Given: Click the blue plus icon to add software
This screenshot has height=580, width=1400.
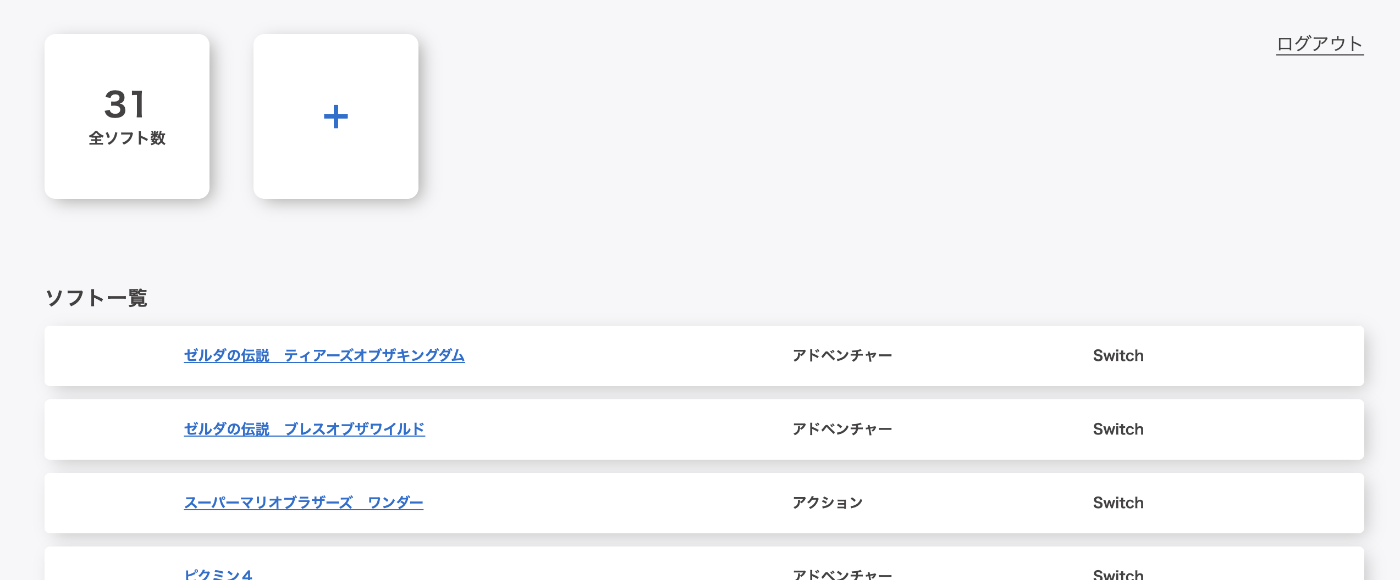Looking at the screenshot, I should pyautogui.click(x=336, y=117).
